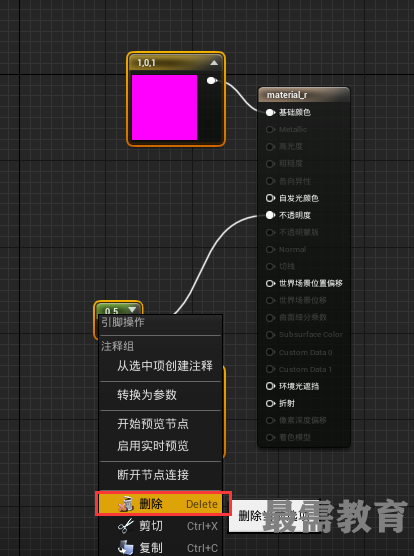Collapse the 1,0,1 node with its arrow
This screenshot has width=414, height=556.
214,63
